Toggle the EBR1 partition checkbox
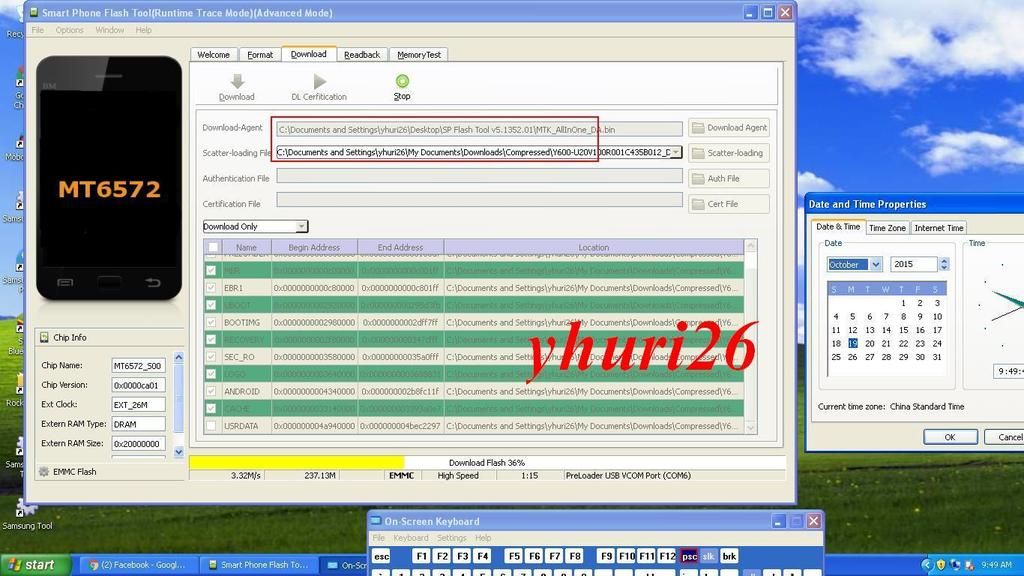Screen dimensions: 1024x576 point(211,288)
